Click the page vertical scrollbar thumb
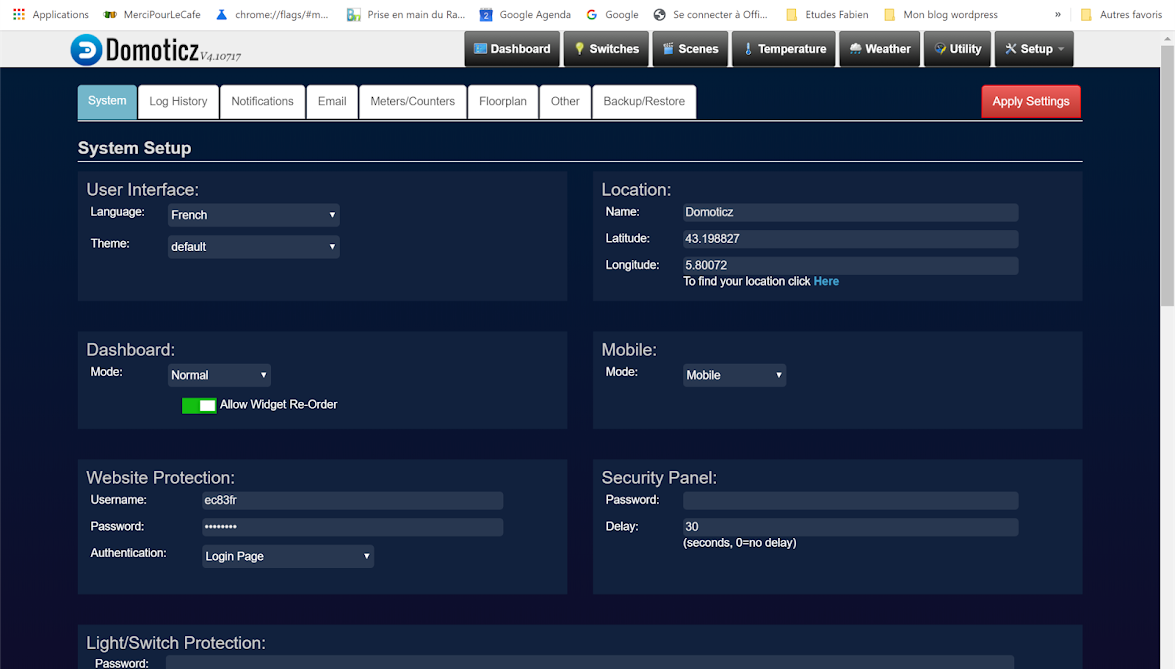Viewport: 1175px width, 669px height. 1168,175
